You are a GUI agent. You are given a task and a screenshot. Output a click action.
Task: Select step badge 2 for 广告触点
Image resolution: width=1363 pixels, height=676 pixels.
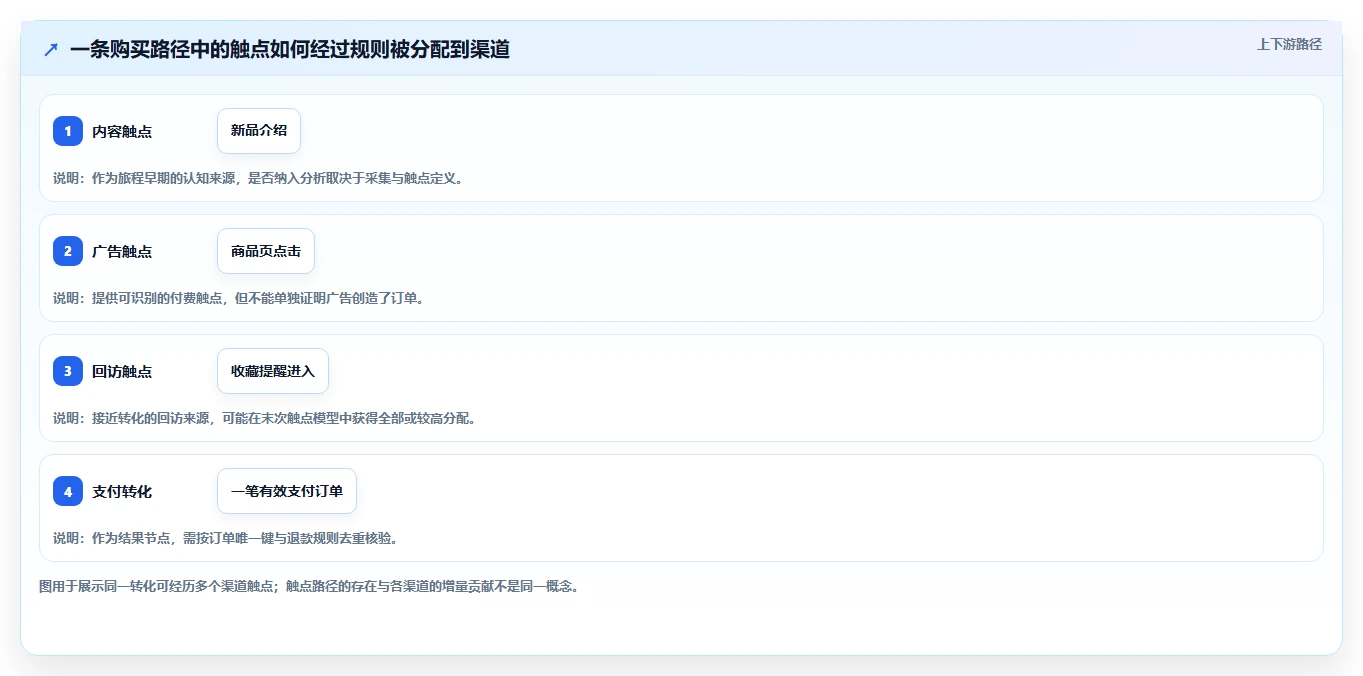pos(68,251)
